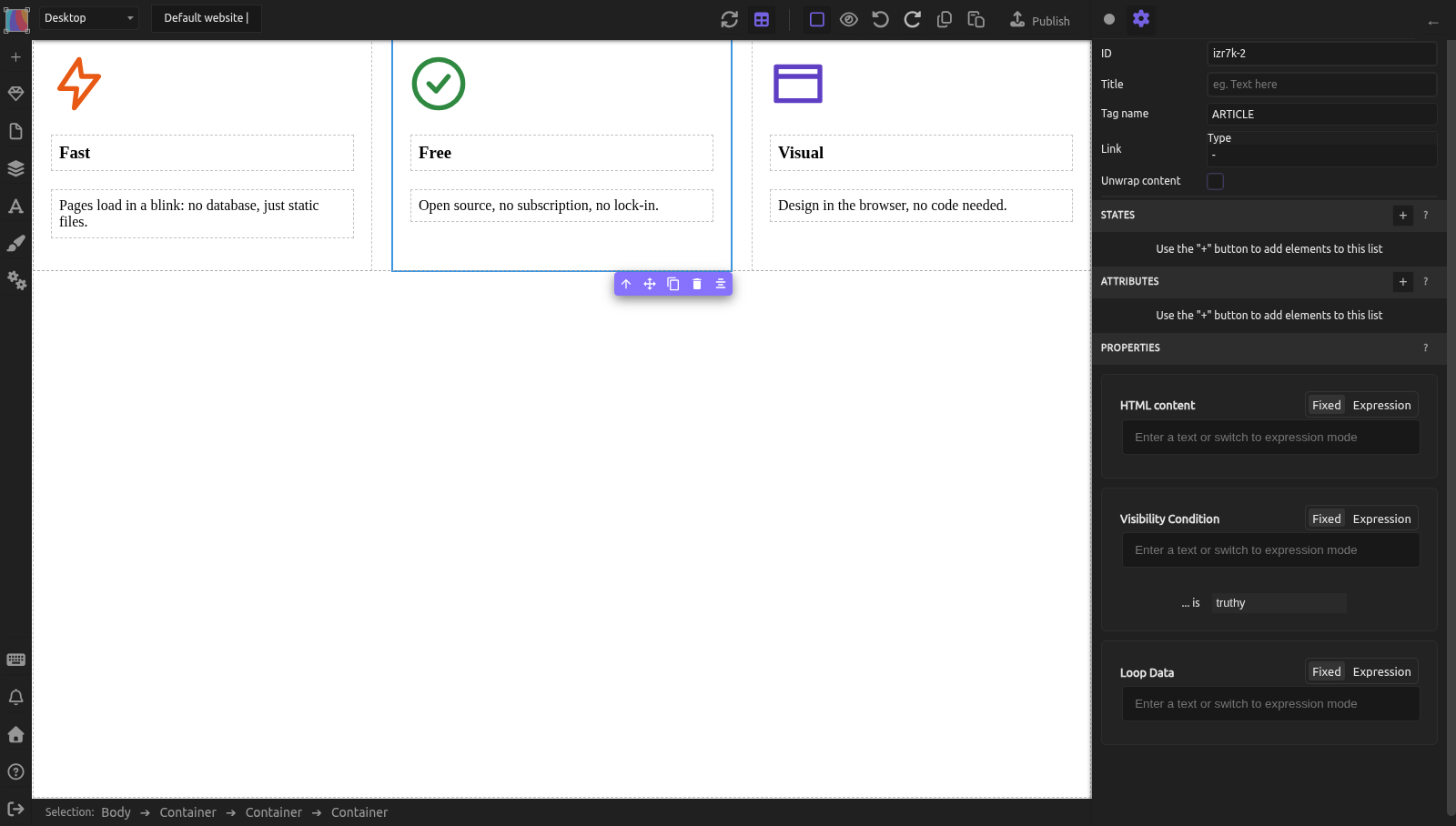
Task: Click the logout icon in left sidebar
Action: pyautogui.click(x=15, y=809)
